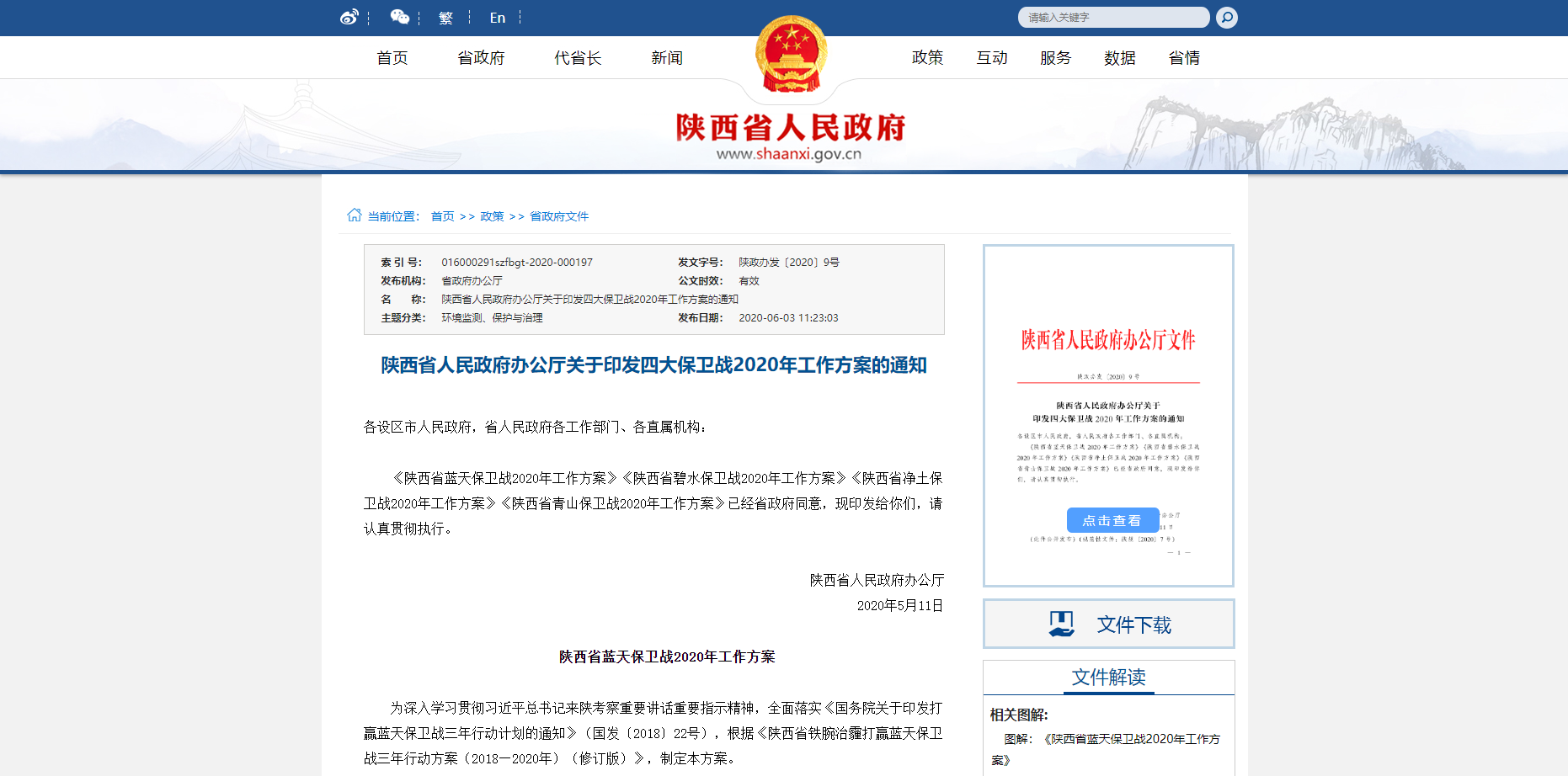This screenshot has width=1568, height=776.
Task: Click the search magnifier icon
Action: pyautogui.click(x=1227, y=18)
